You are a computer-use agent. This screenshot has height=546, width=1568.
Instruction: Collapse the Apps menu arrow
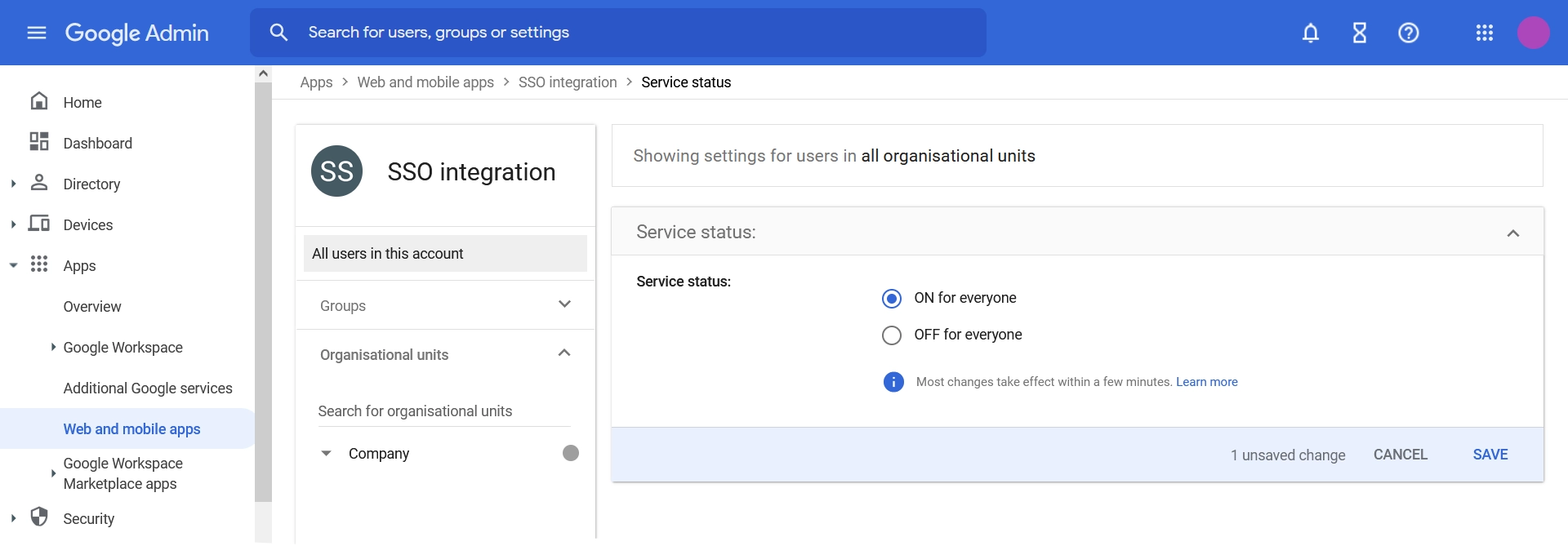[x=13, y=265]
